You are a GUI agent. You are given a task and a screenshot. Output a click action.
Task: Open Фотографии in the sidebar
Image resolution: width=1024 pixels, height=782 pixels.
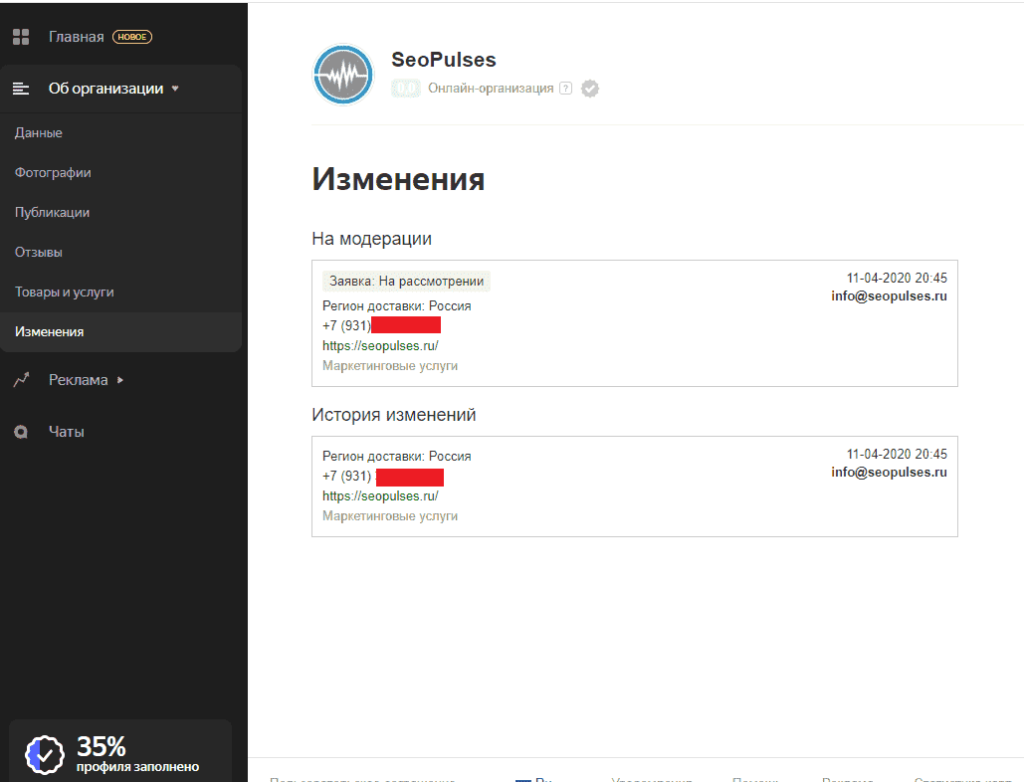[x=53, y=172]
